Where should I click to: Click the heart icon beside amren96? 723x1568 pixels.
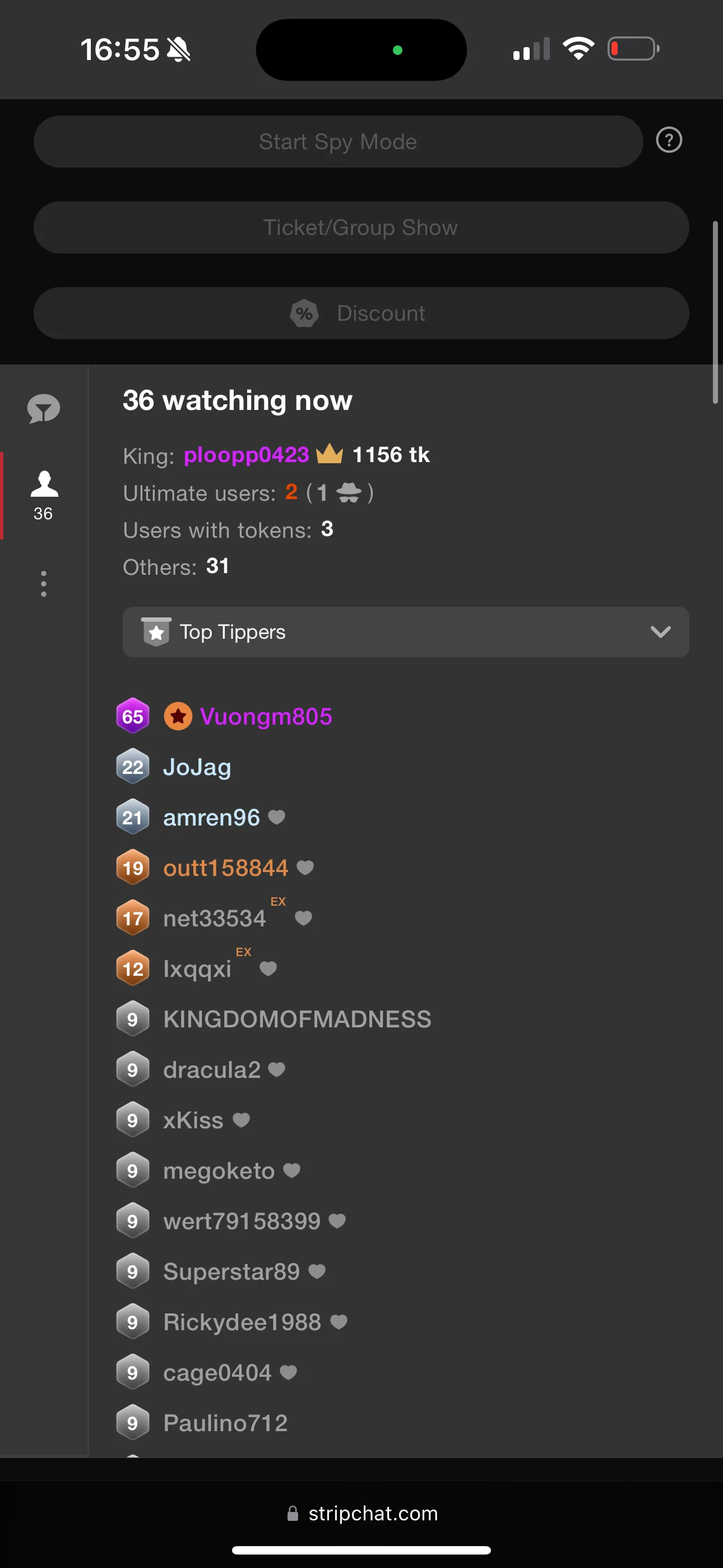tap(277, 817)
